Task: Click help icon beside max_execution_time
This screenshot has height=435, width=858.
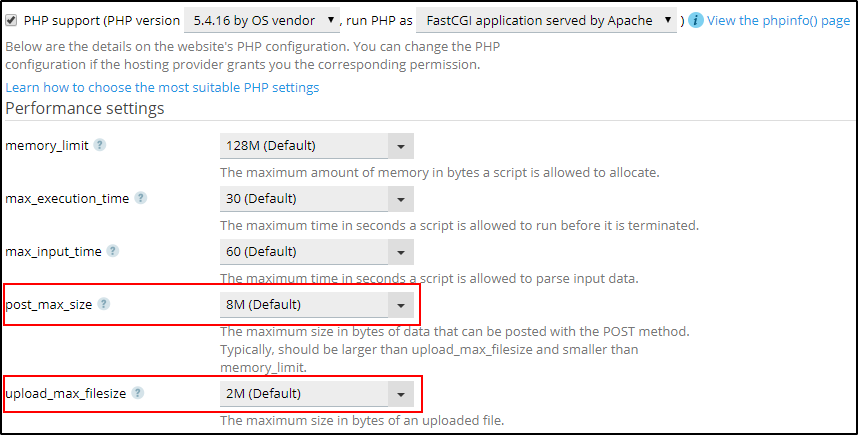Action: (141, 198)
